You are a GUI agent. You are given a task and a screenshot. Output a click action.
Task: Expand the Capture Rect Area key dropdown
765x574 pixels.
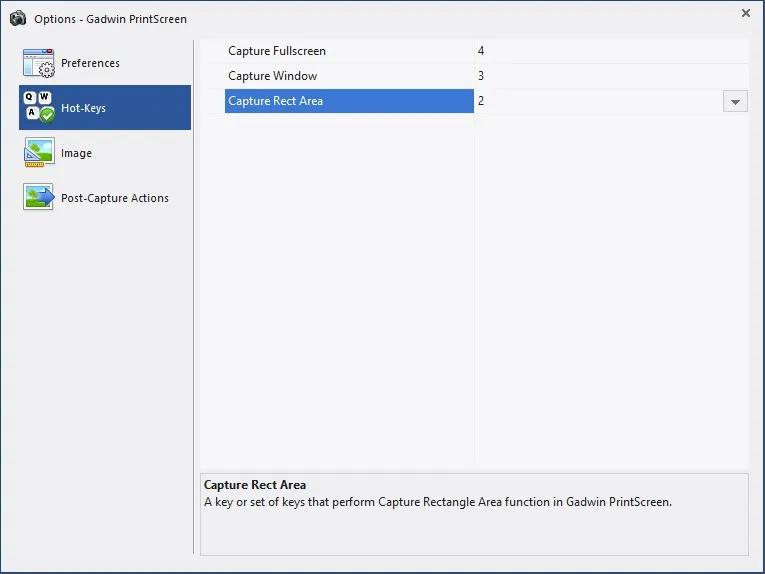(x=735, y=101)
